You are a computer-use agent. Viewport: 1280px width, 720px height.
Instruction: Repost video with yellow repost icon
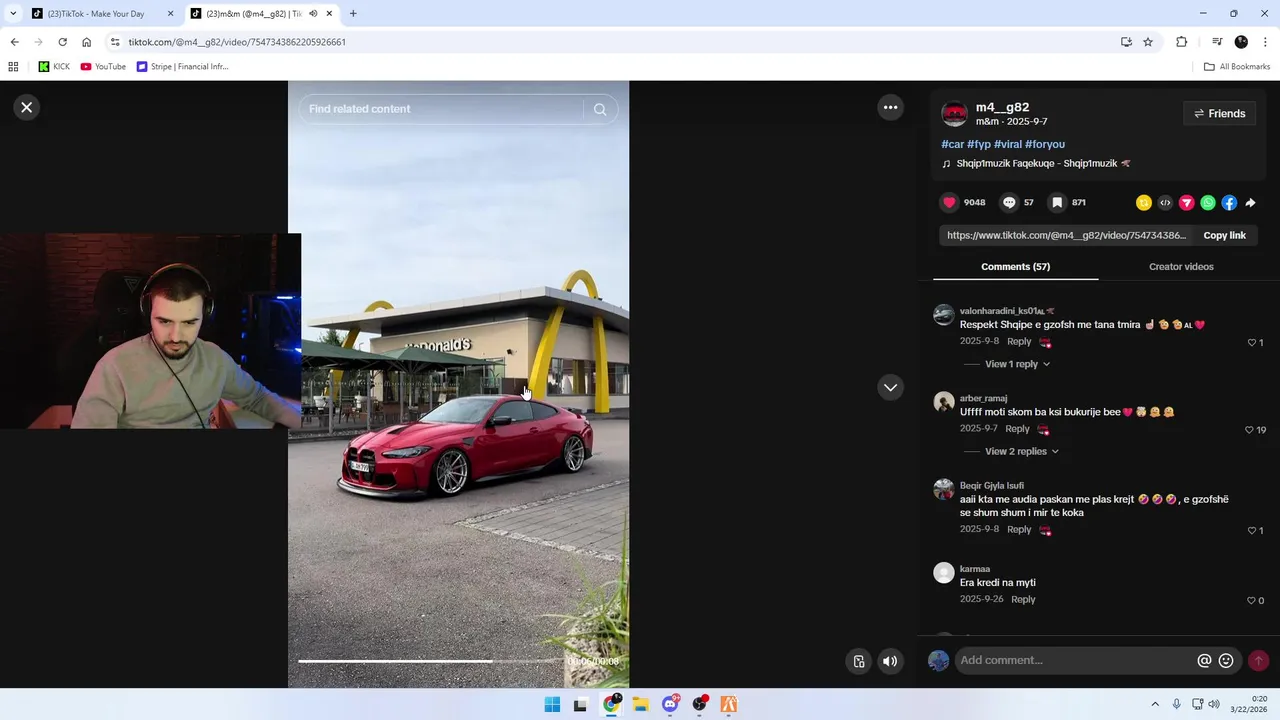1144,203
